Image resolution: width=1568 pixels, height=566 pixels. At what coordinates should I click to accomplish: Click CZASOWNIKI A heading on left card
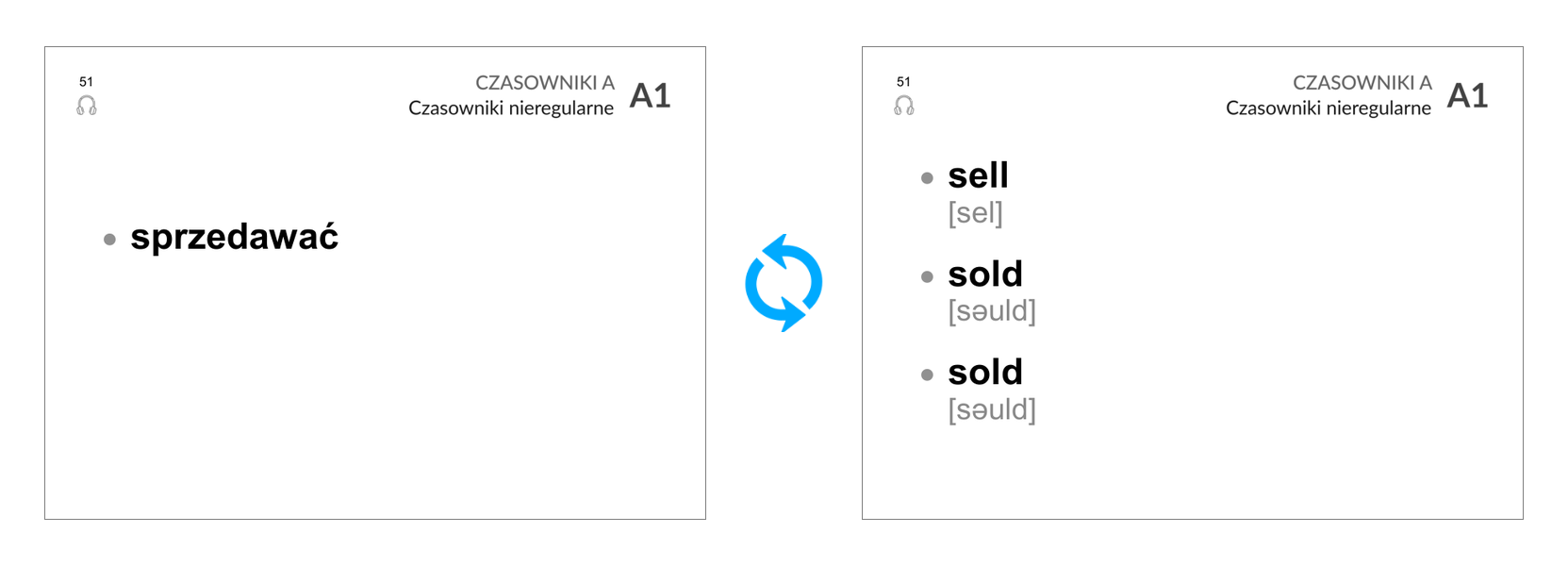tap(545, 83)
